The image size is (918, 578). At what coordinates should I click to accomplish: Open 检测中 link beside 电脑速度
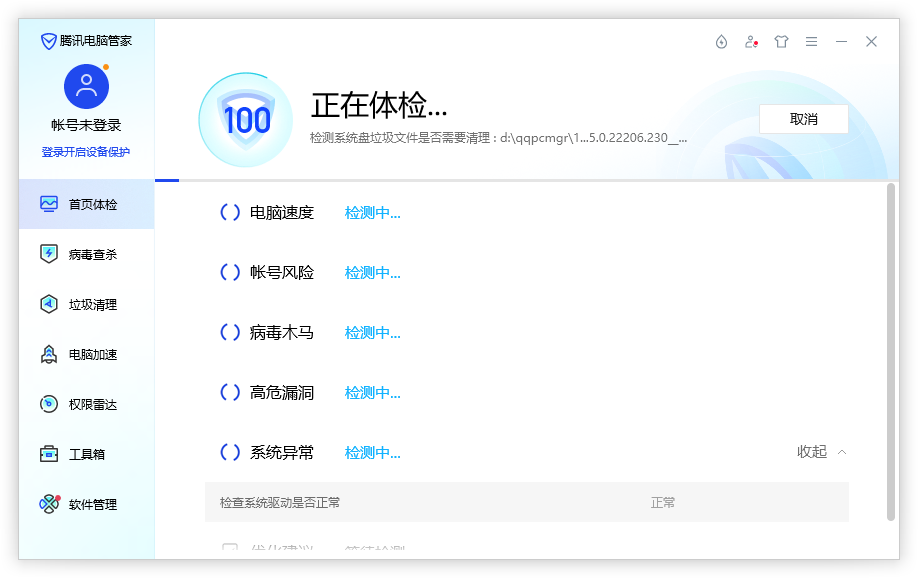pyautogui.click(x=371, y=212)
